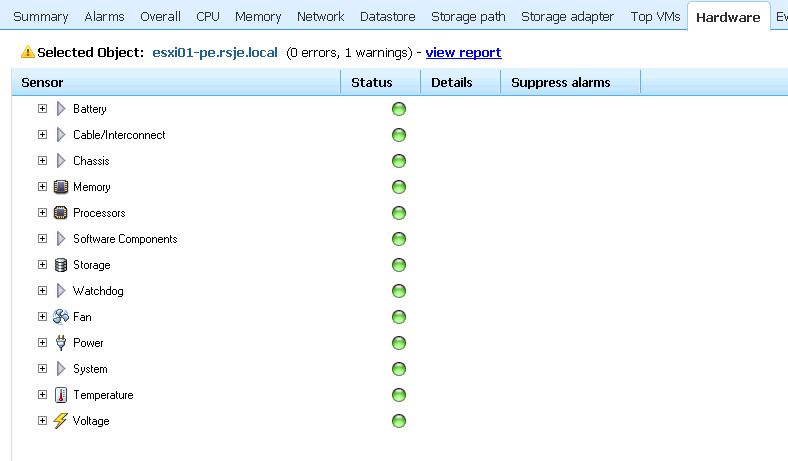Click the Memory chip icon in sensor list

tap(61, 187)
